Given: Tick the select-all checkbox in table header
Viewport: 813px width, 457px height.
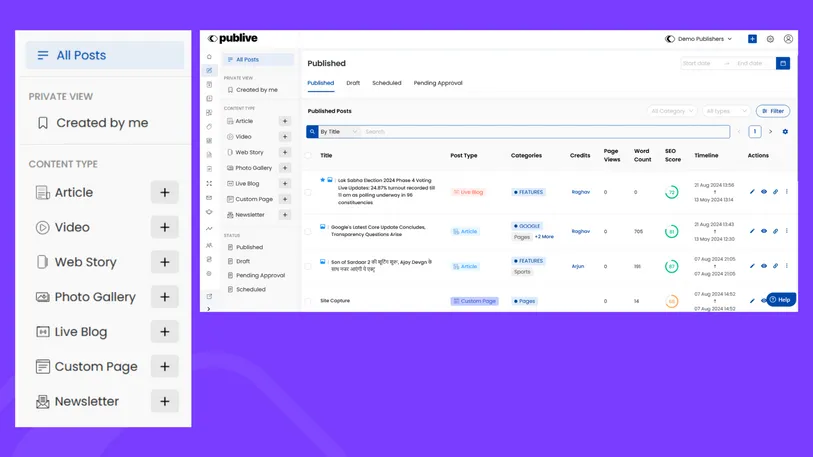Looking at the screenshot, I should pyautogui.click(x=308, y=155).
